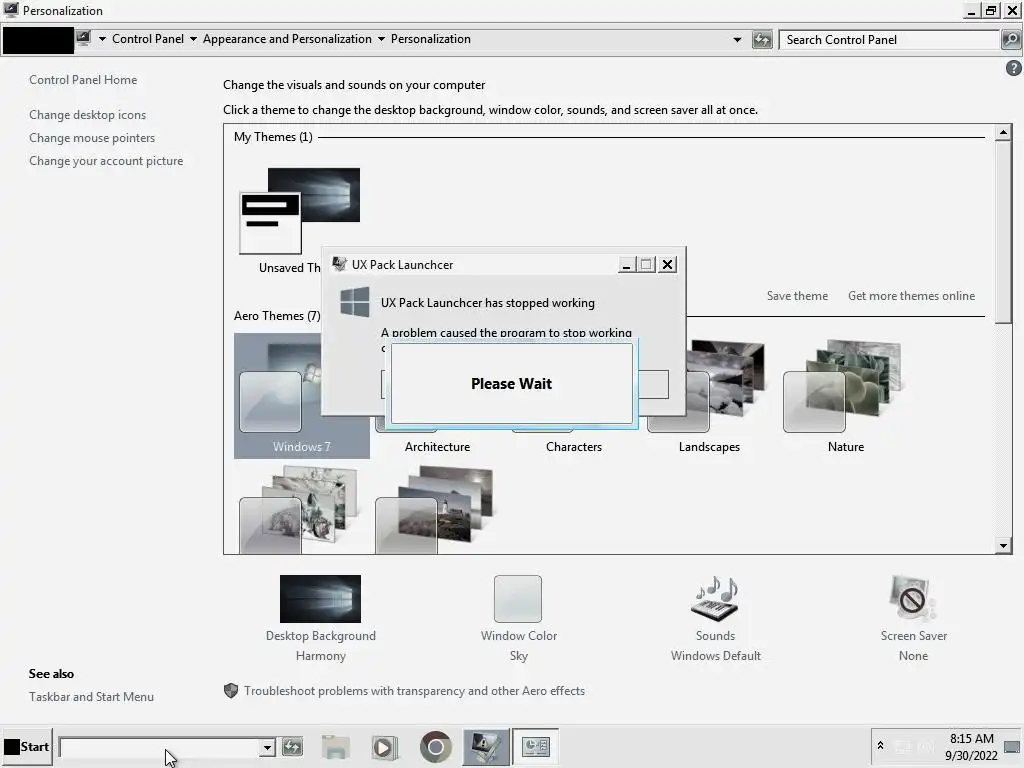The width and height of the screenshot is (1024, 768).
Task: Open the taskbar address combo box dropdown
Action: click(266, 747)
